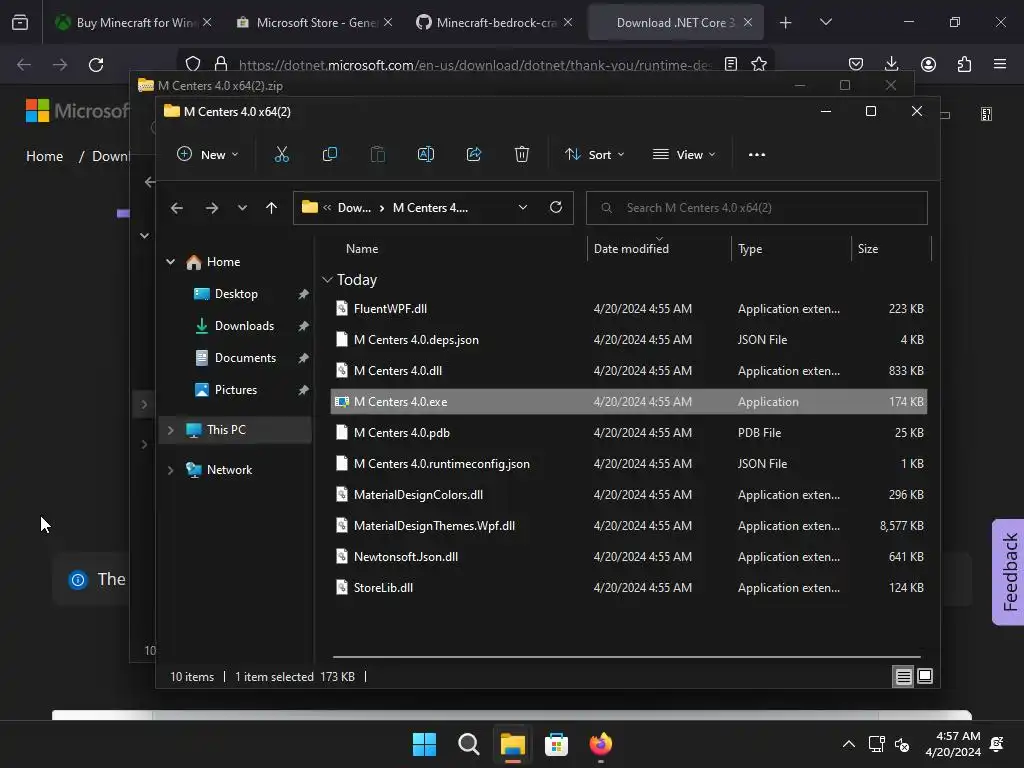Reload the Firefox page

[x=96, y=65]
